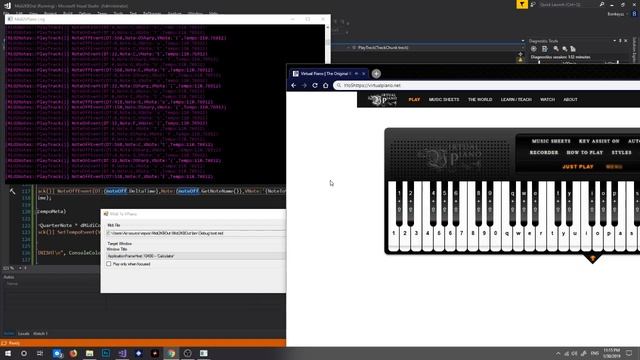Open the Windows Start menu
The height and width of the screenshot is (360, 640).
(7, 353)
